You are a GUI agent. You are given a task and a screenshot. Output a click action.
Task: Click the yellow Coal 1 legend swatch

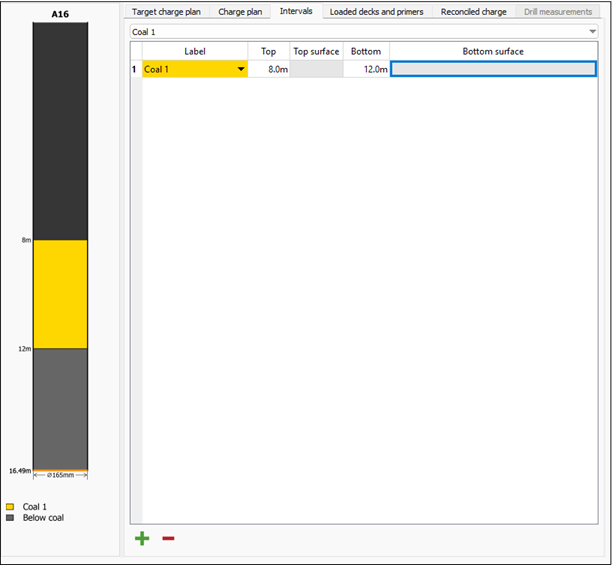(x=10, y=506)
